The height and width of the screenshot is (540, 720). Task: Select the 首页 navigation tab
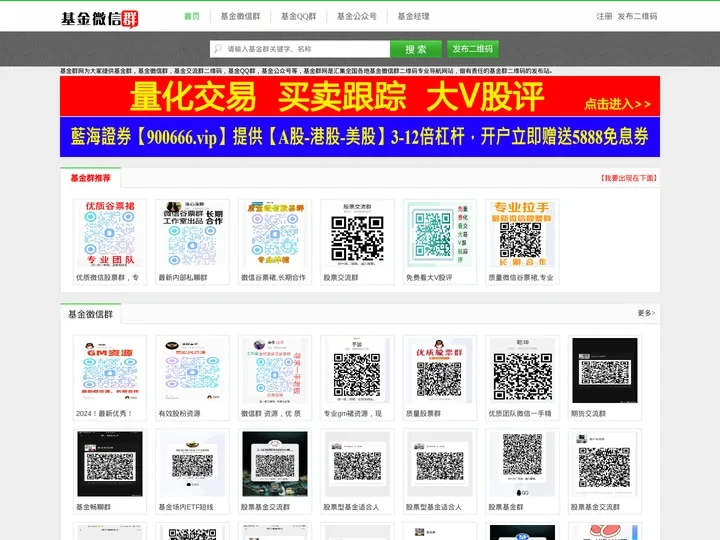click(192, 16)
